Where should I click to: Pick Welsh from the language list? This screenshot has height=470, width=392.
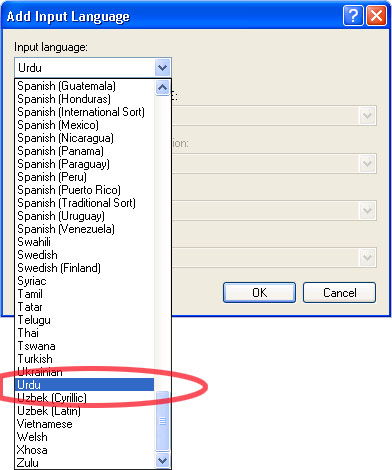coord(85,437)
